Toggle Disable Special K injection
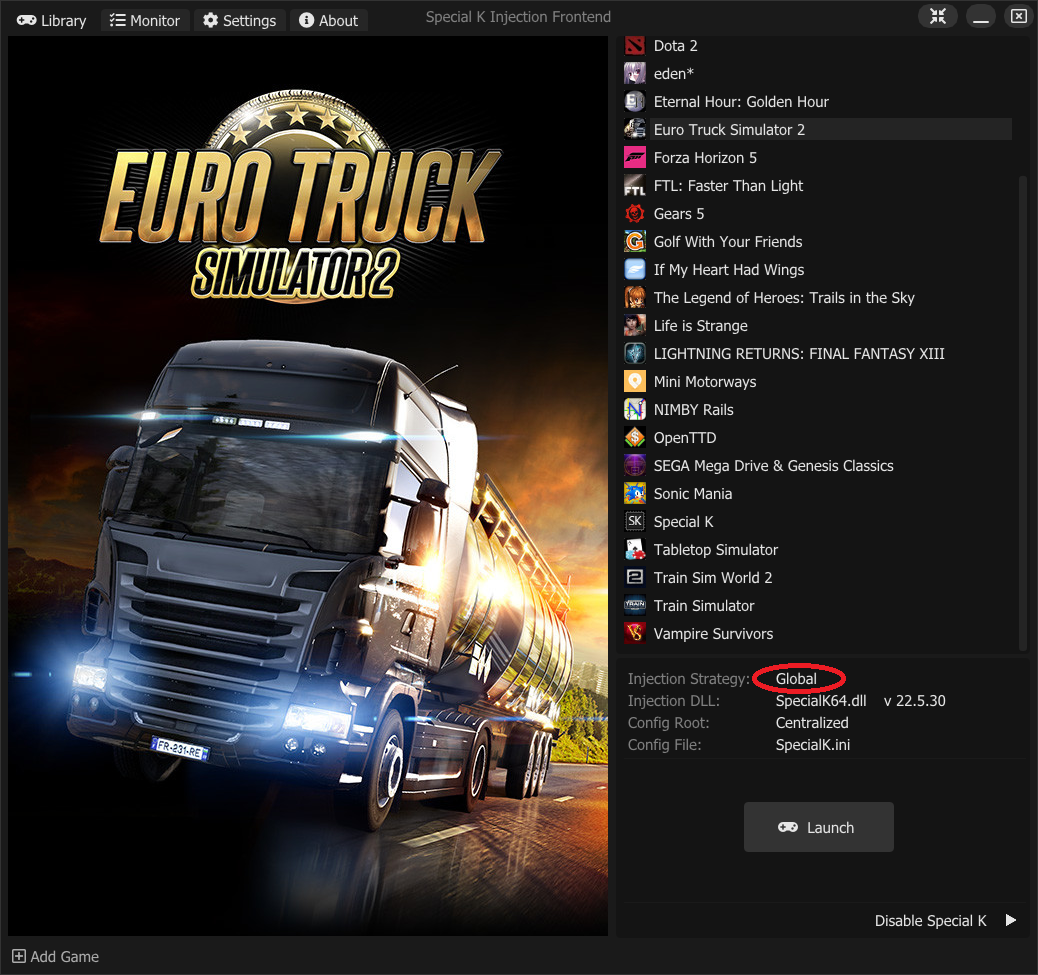Image resolution: width=1038 pixels, height=975 pixels. pos(930,920)
